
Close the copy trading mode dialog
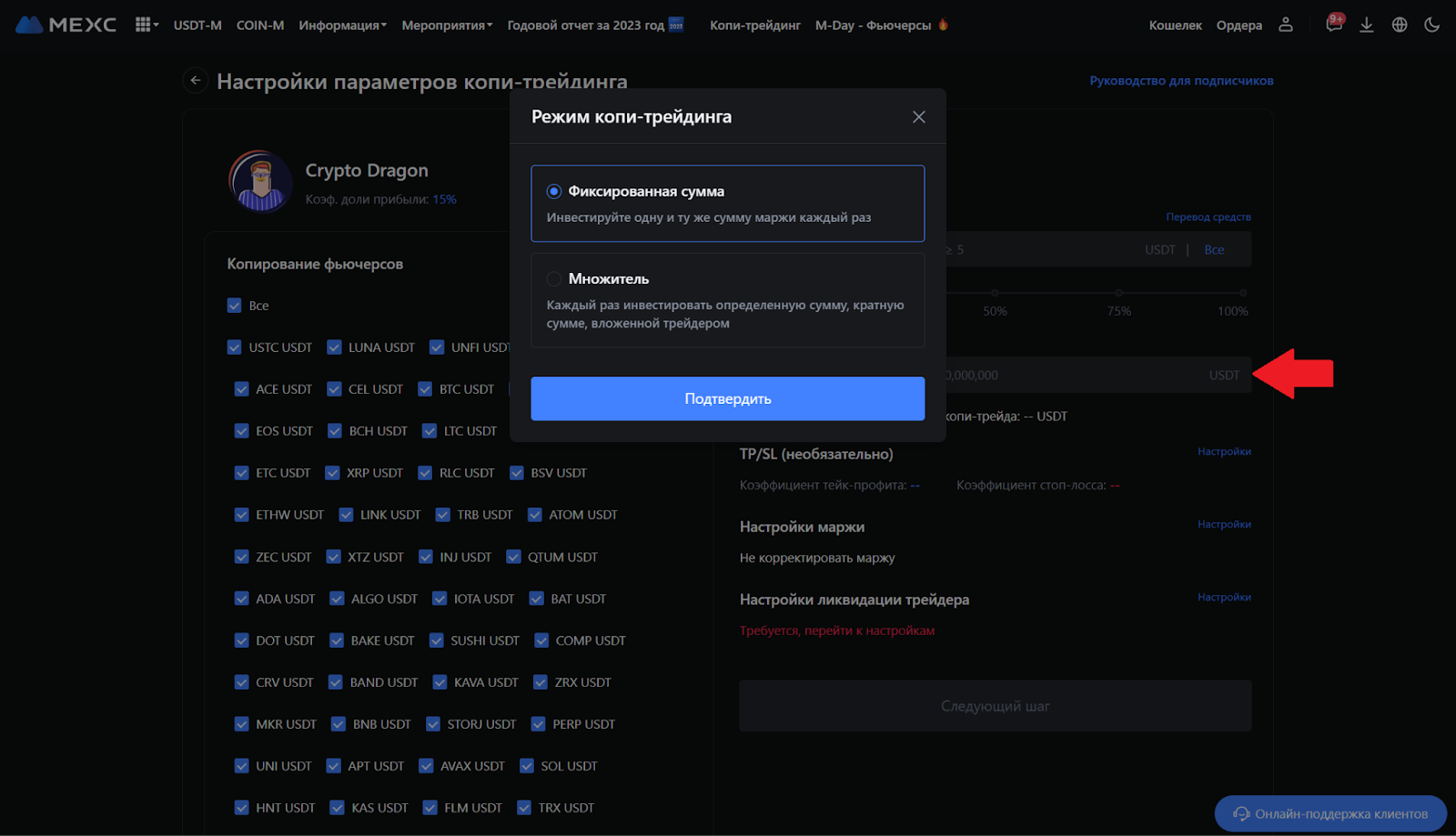pyautogui.click(x=918, y=116)
